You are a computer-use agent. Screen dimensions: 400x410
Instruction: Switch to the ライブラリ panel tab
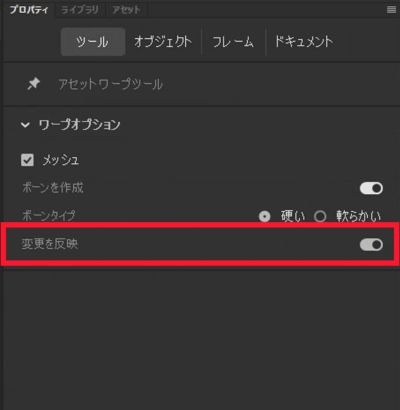[79, 10]
